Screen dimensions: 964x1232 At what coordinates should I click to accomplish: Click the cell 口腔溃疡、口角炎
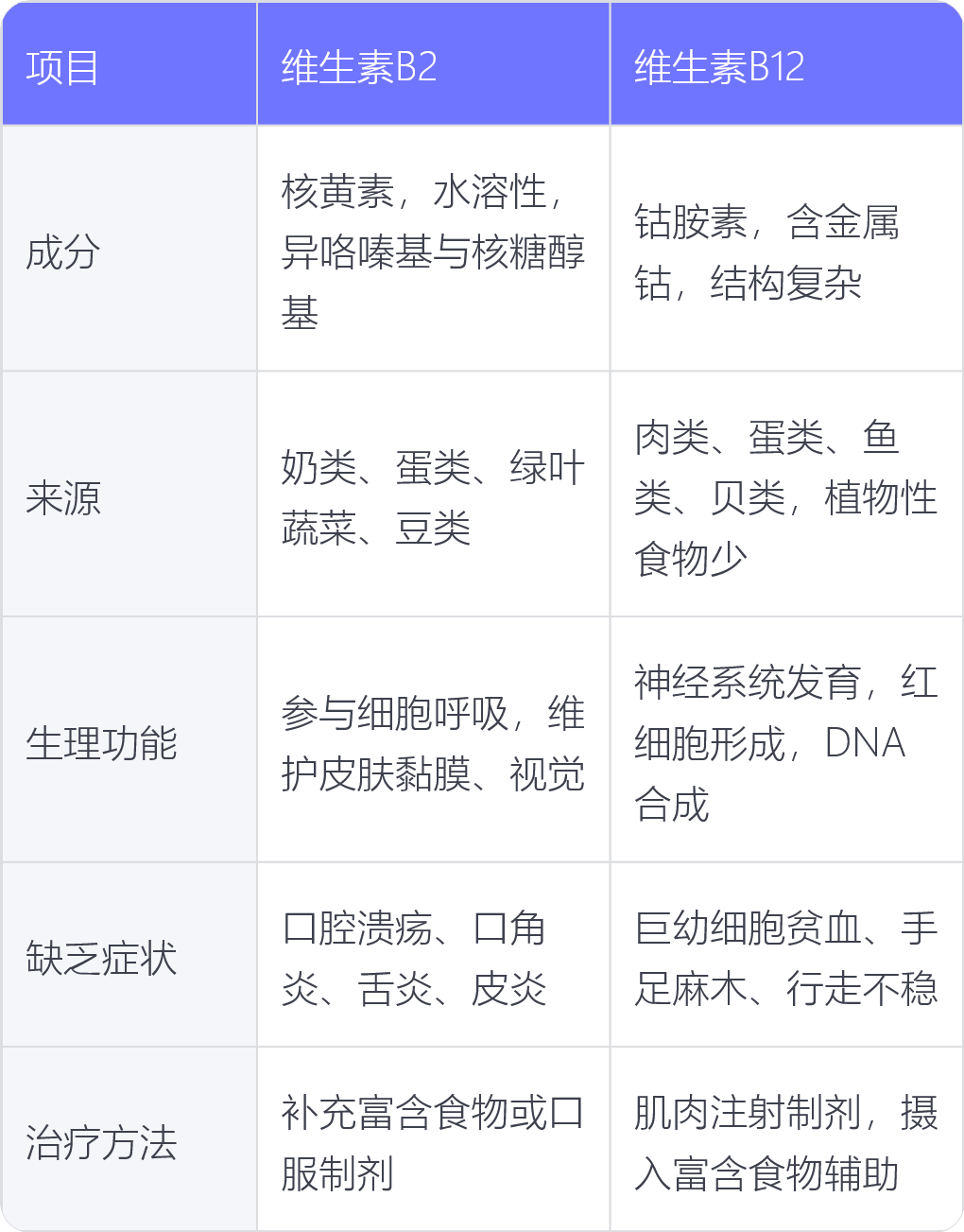coord(434,955)
